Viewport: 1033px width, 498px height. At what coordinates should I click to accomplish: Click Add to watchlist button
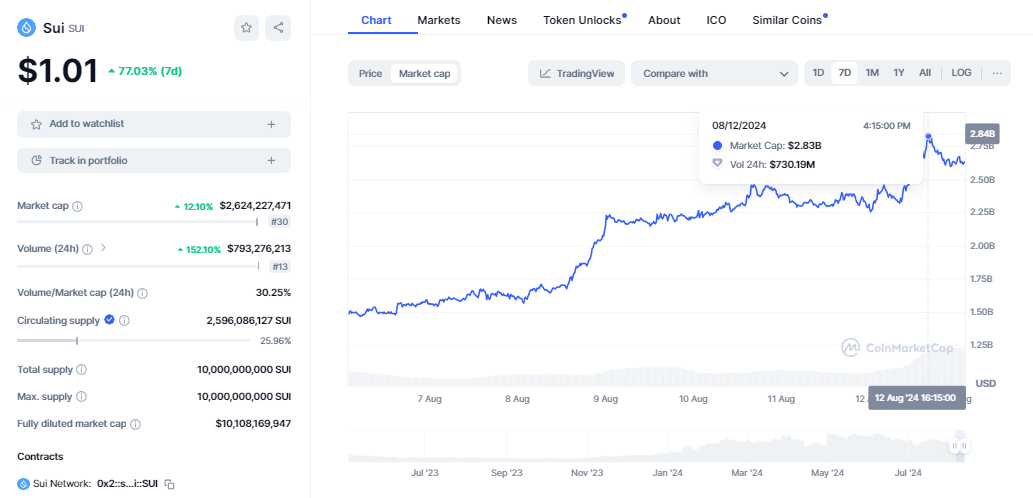pyautogui.click(x=154, y=124)
